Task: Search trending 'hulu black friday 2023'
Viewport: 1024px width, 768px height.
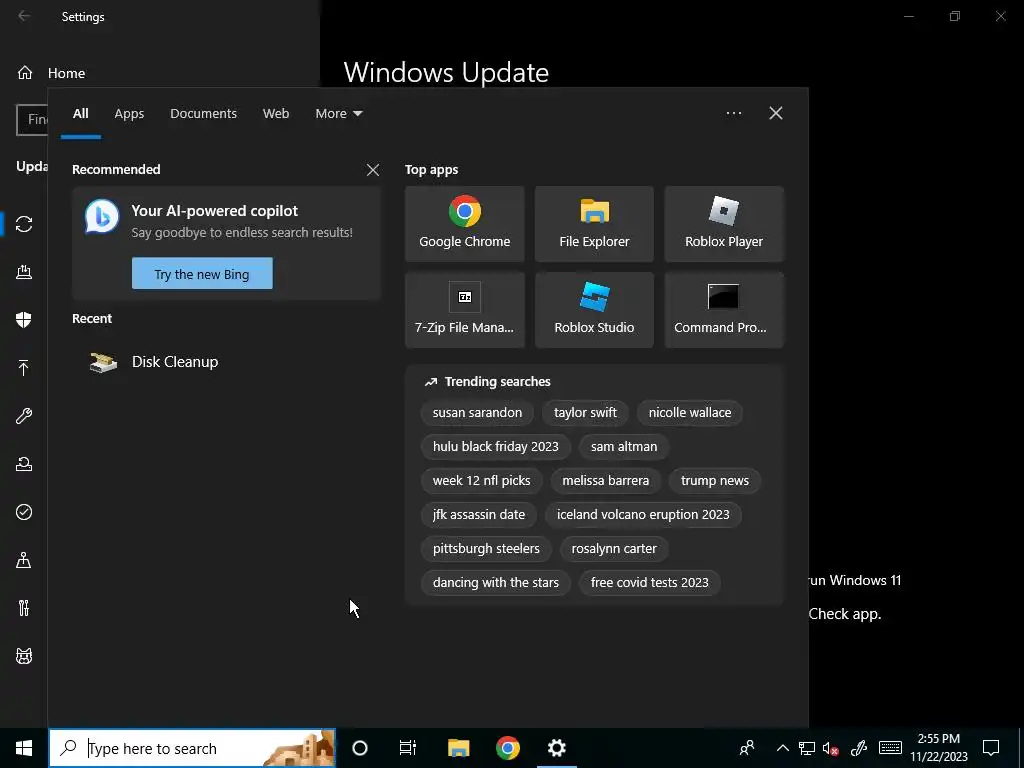Action: coord(496,447)
